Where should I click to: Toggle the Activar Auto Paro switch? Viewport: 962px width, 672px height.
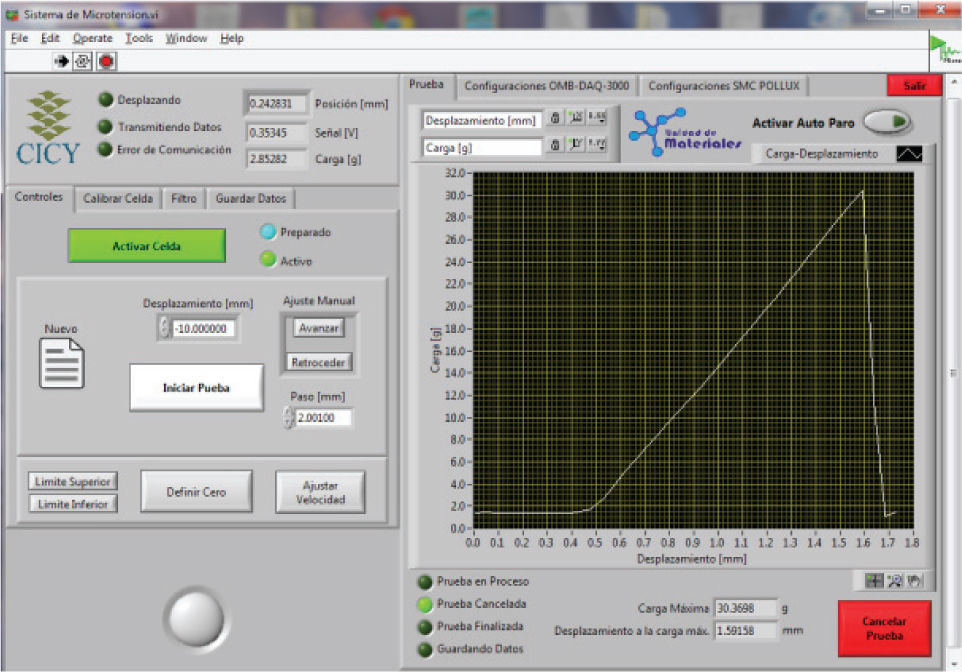pyautogui.click(x=887, y=122)
